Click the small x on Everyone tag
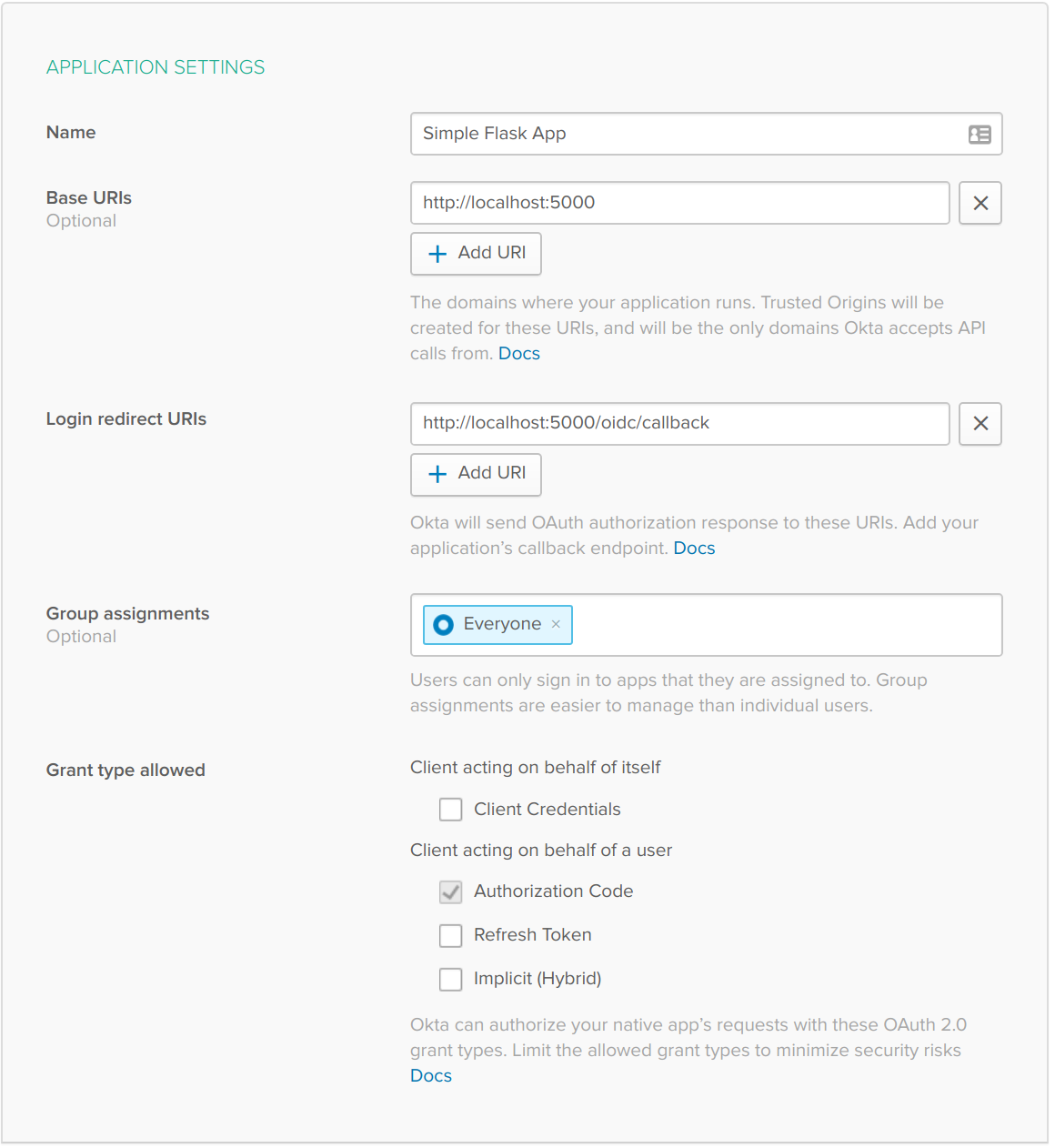 pos(556,624)
